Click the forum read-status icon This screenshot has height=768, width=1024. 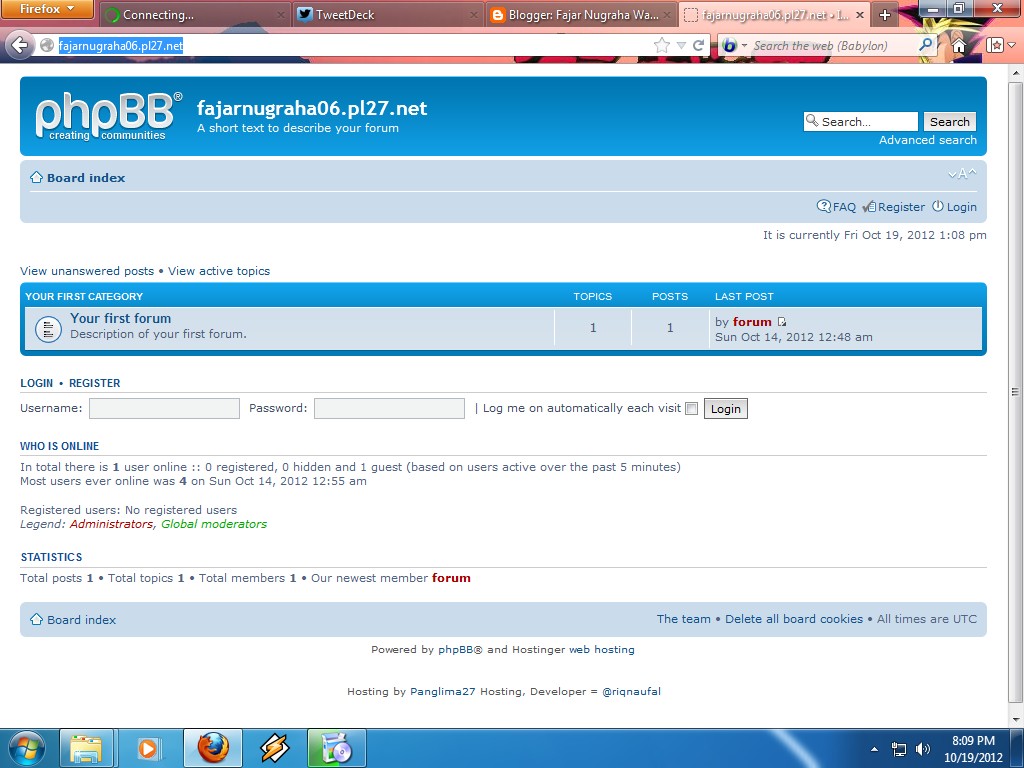(x=48, y=328)
